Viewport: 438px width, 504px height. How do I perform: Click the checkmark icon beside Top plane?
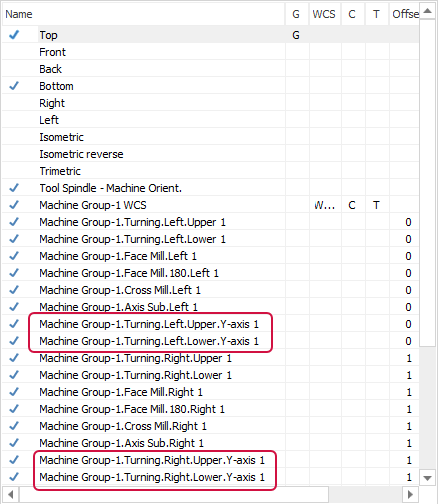[14, 35]
